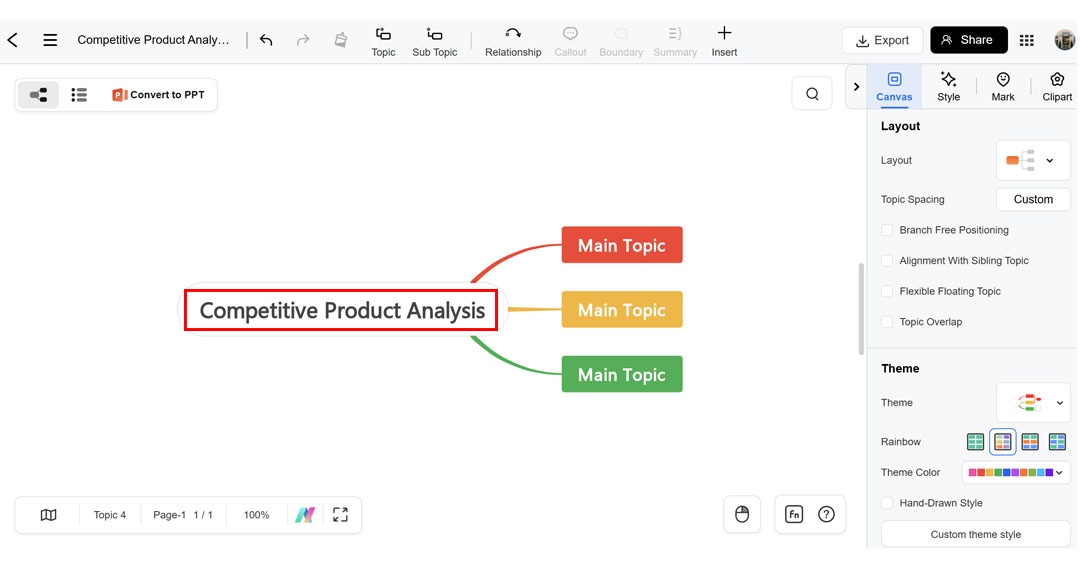
Task: Add a Sub Topic to the mind map
Action: (x=434, y=40)
